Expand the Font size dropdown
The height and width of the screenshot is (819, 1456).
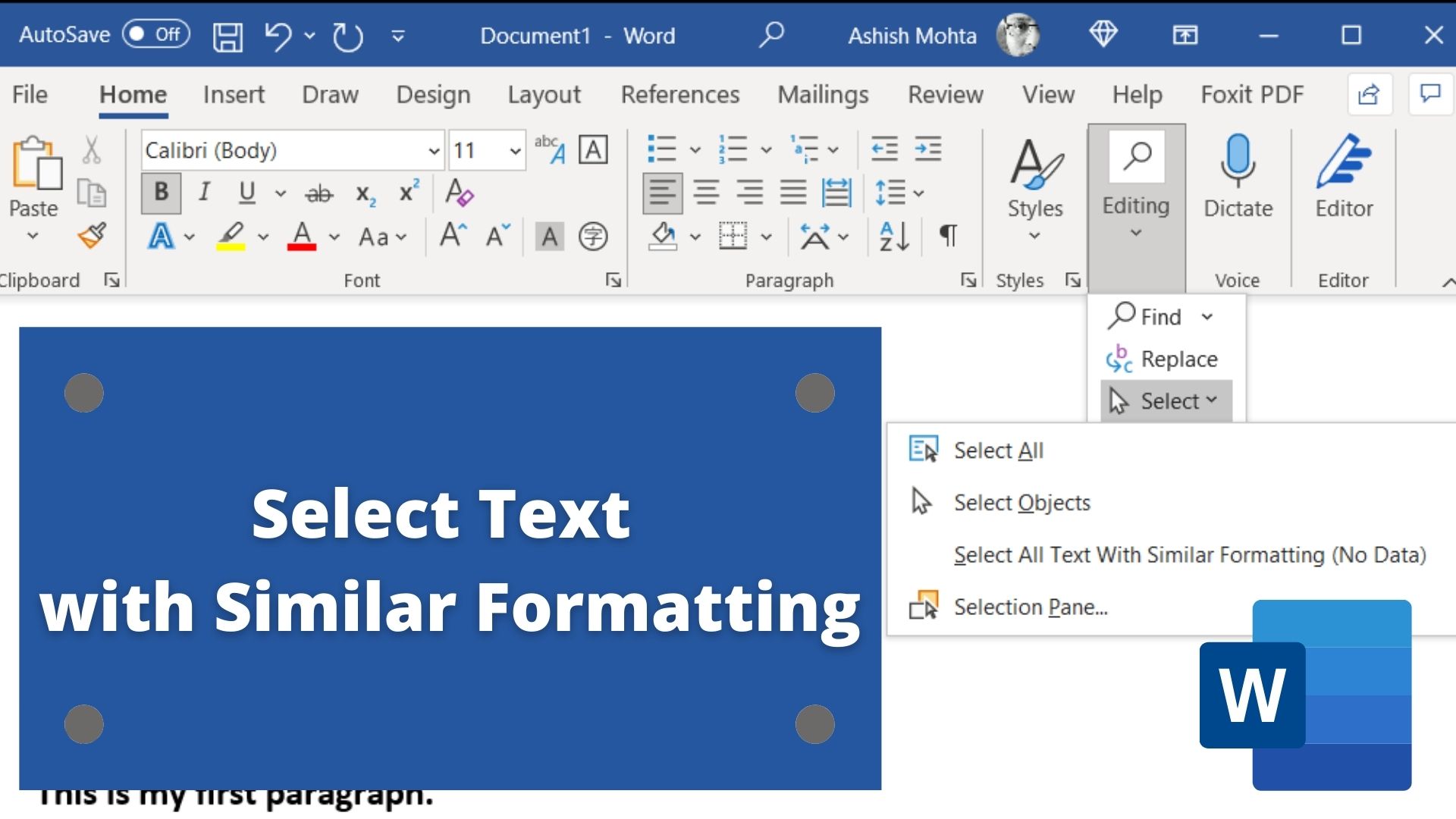(515, 151)
